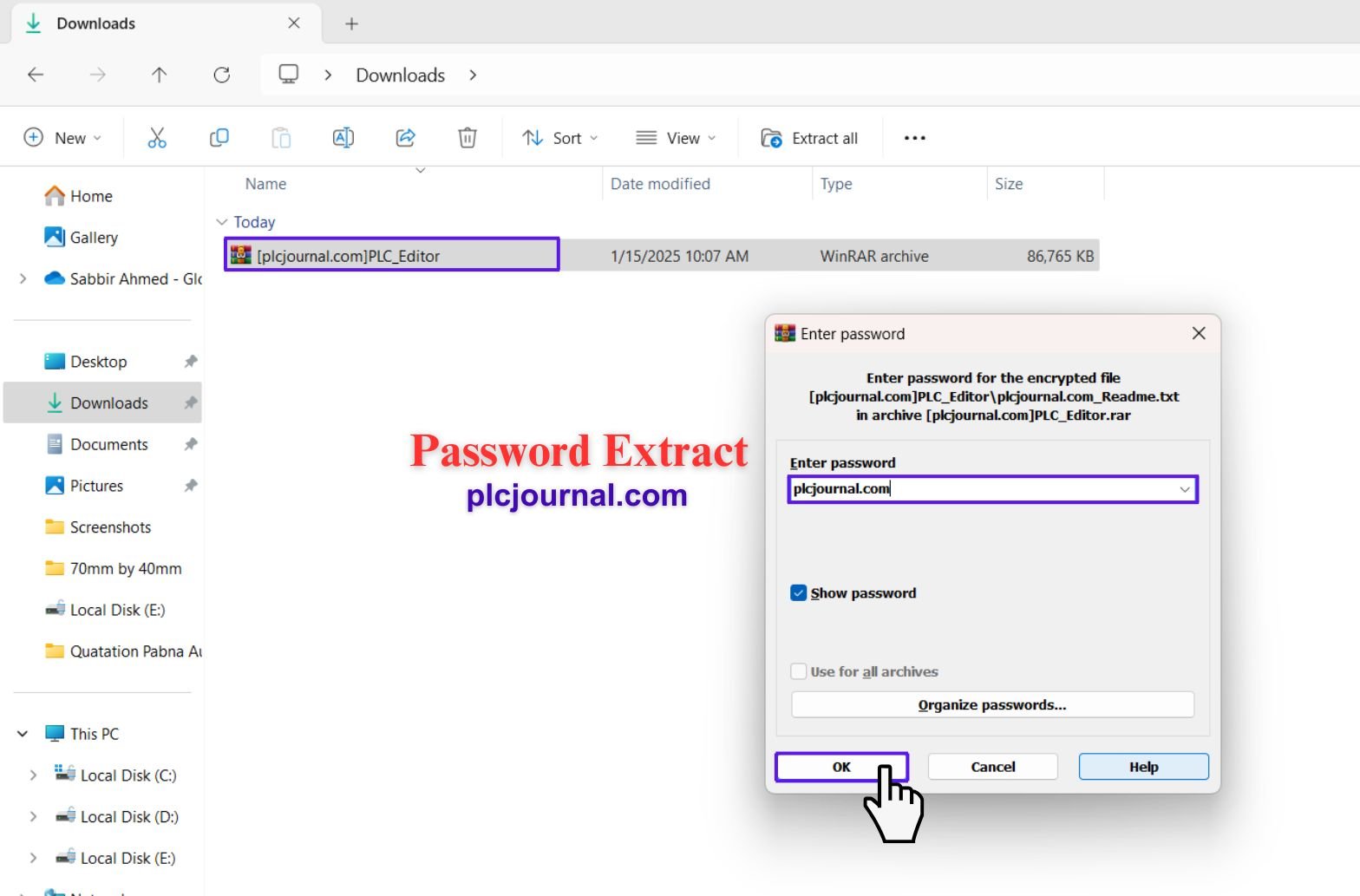The height and width of the screenshot is (896, 1360).
Task: Open the password history dropdown arrow
Action: coord(1185,489)
